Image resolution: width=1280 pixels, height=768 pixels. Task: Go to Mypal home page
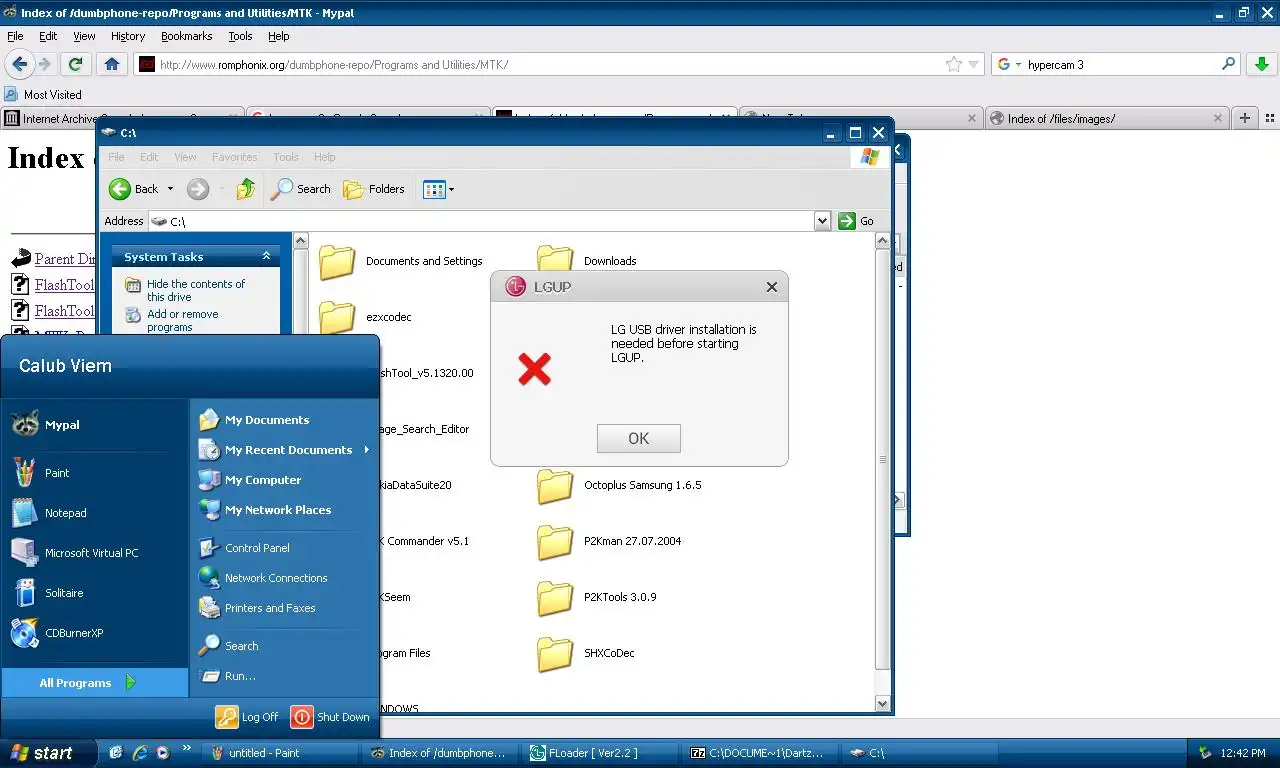(112, 64)
